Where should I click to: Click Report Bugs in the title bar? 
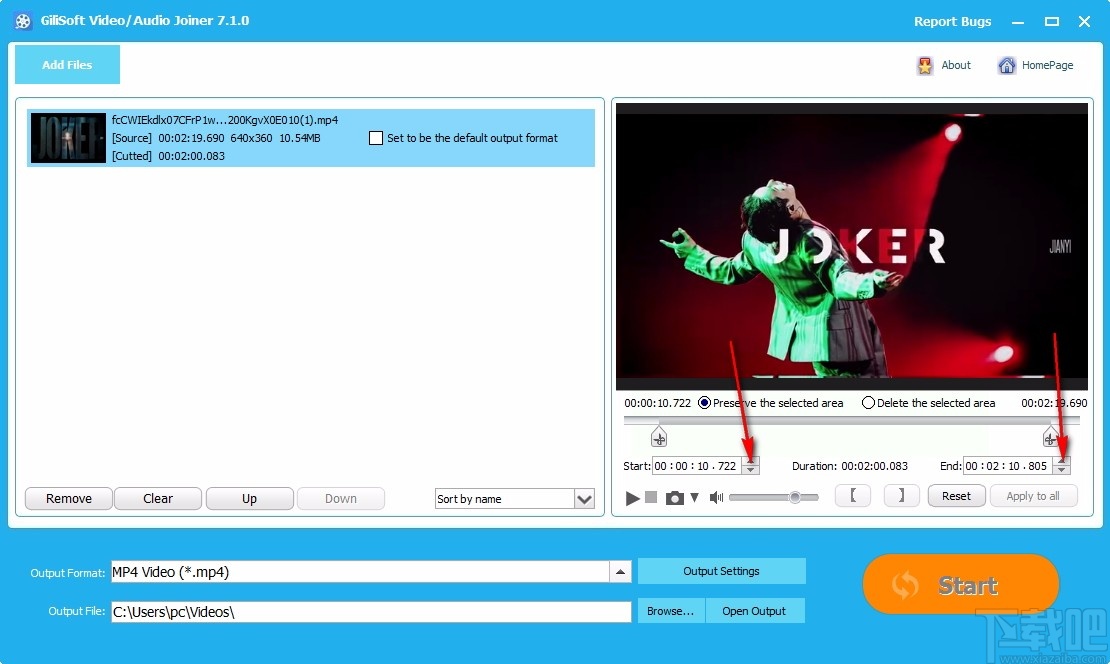click(952, 21)
